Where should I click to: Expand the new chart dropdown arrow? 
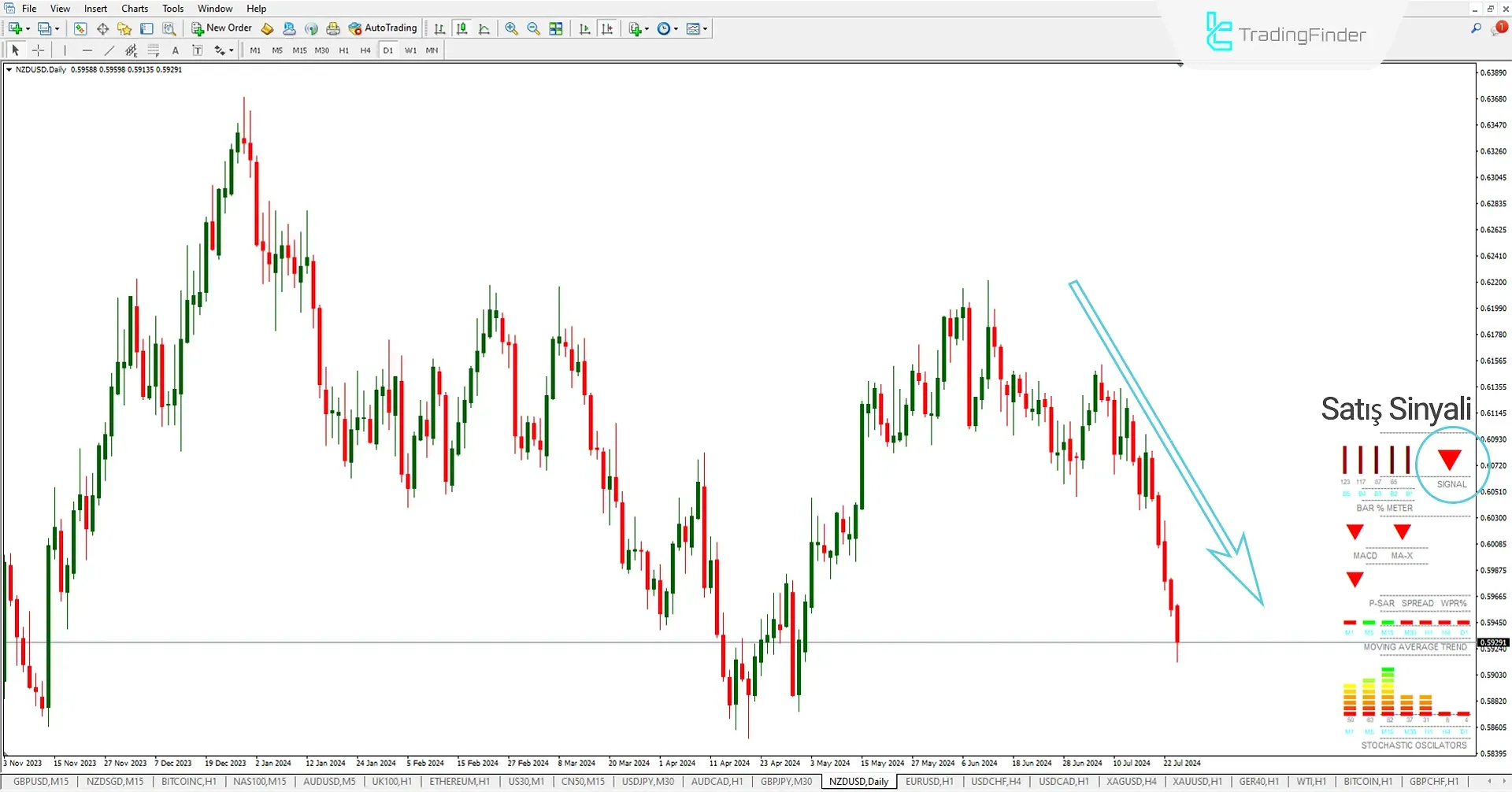28,29
